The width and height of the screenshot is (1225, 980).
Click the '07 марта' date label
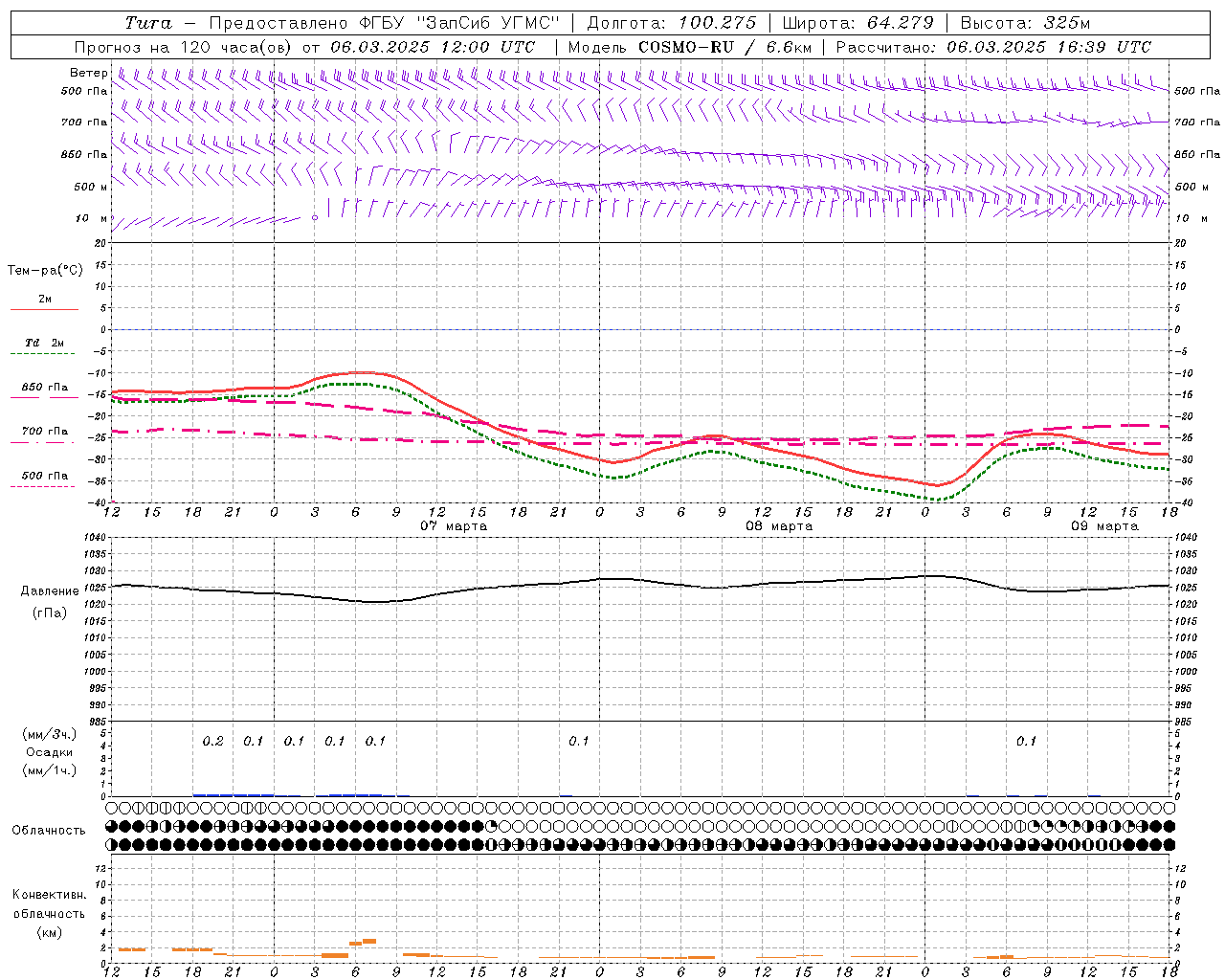coord(454,526)
